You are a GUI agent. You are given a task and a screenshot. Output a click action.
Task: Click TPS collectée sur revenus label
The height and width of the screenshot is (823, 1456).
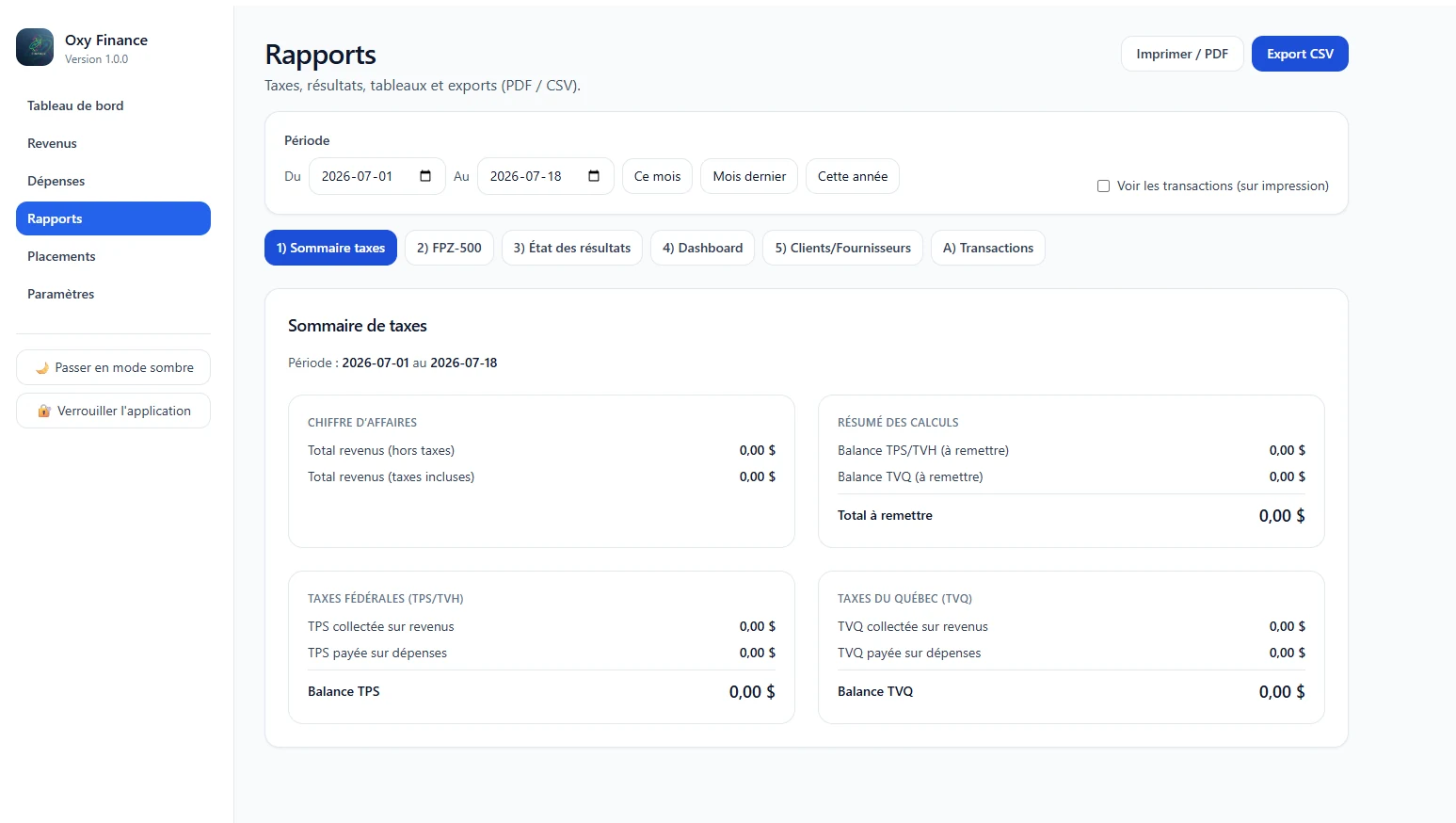[381, 626]
